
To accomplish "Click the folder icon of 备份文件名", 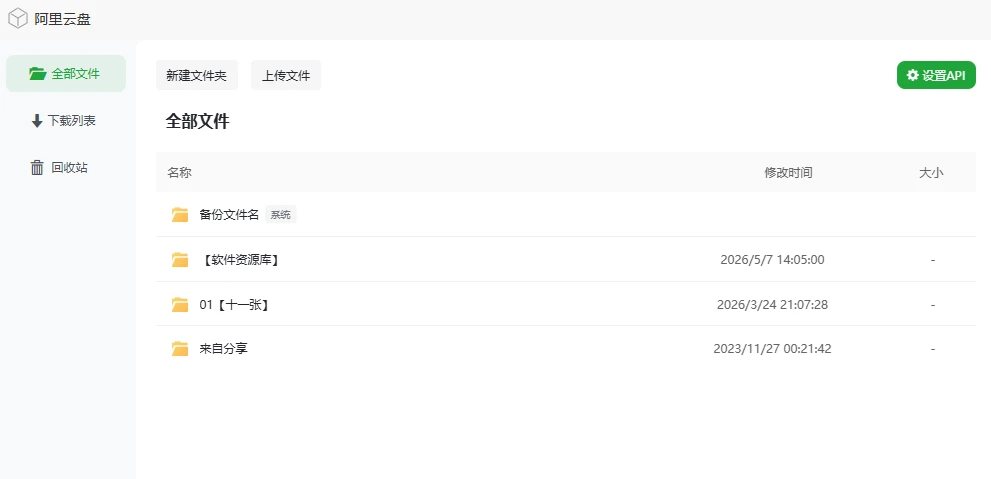I will click(180, 215).
